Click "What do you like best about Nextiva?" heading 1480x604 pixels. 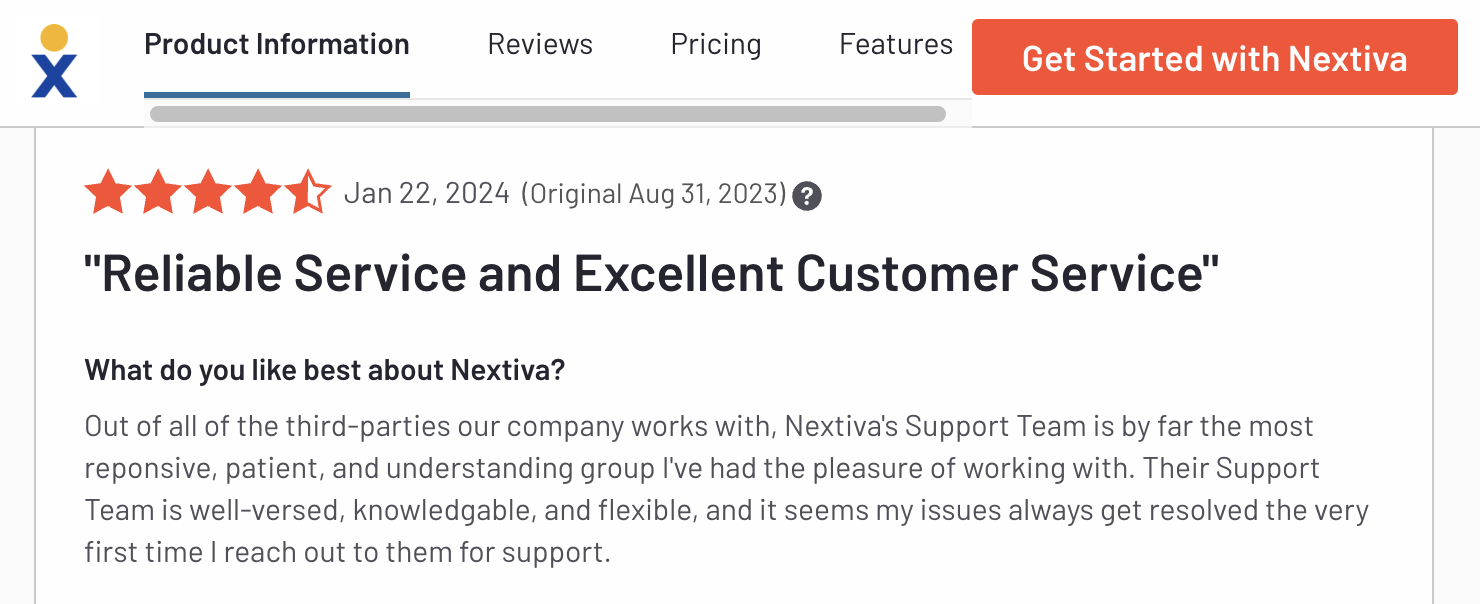pos(325,370)
